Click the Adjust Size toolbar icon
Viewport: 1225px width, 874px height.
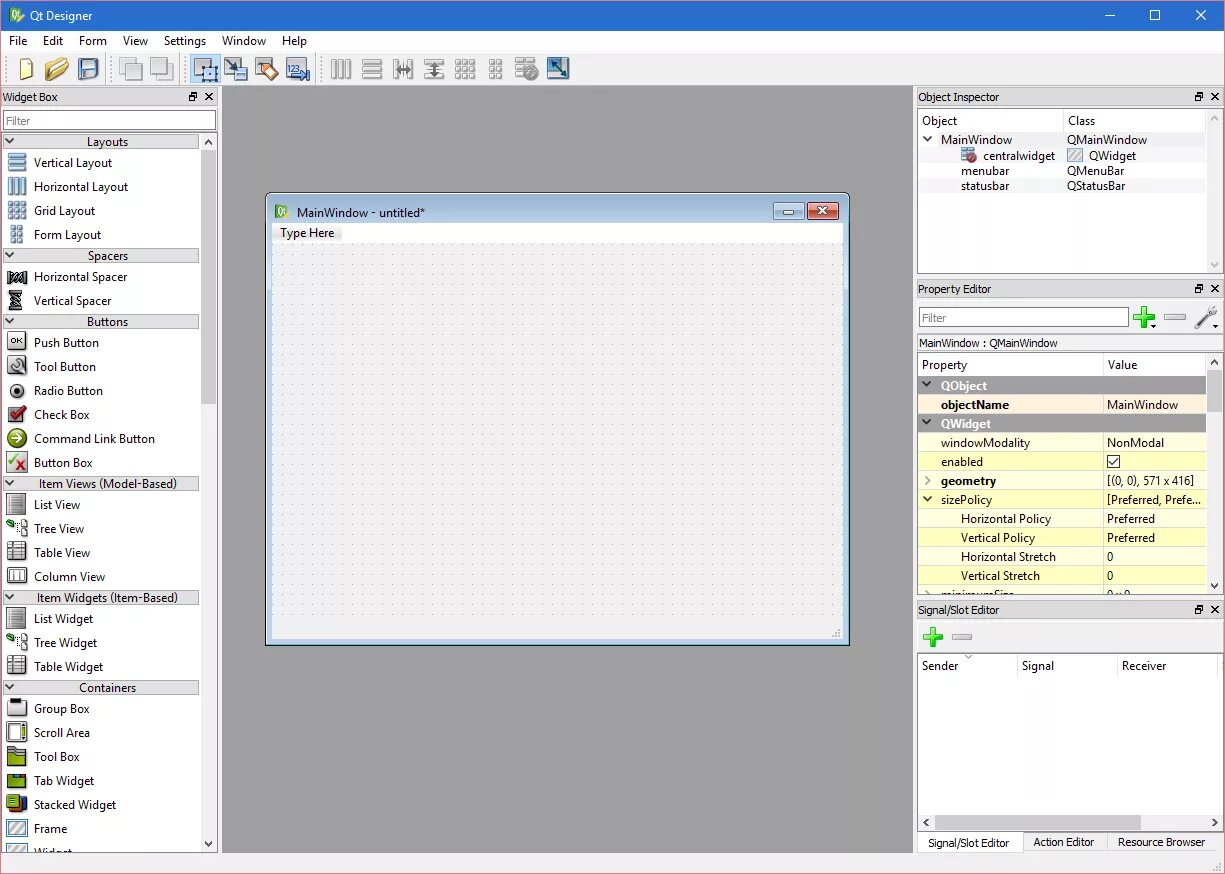[558, 69]
